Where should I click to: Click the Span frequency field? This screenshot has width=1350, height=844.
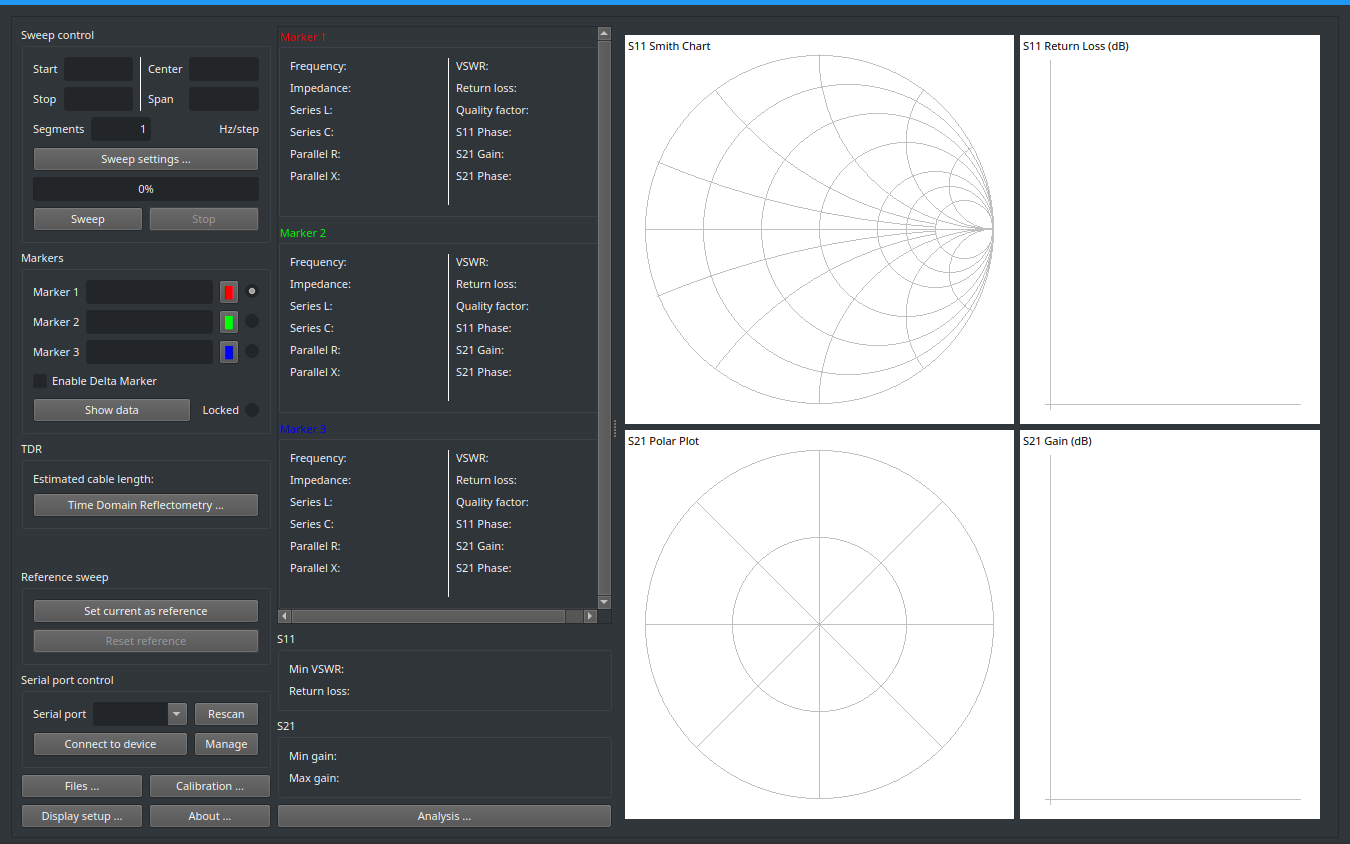click(224, 99)
